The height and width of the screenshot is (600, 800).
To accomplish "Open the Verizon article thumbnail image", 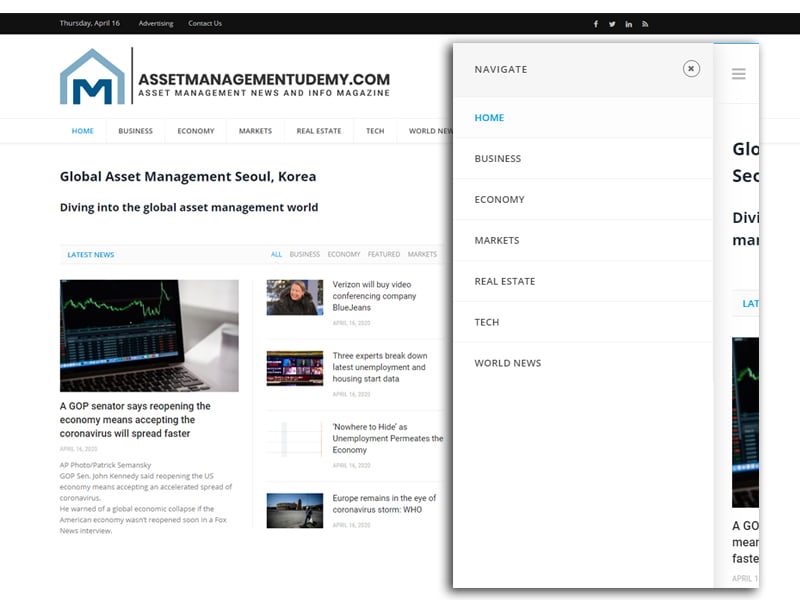I will [x=294, y=297].
